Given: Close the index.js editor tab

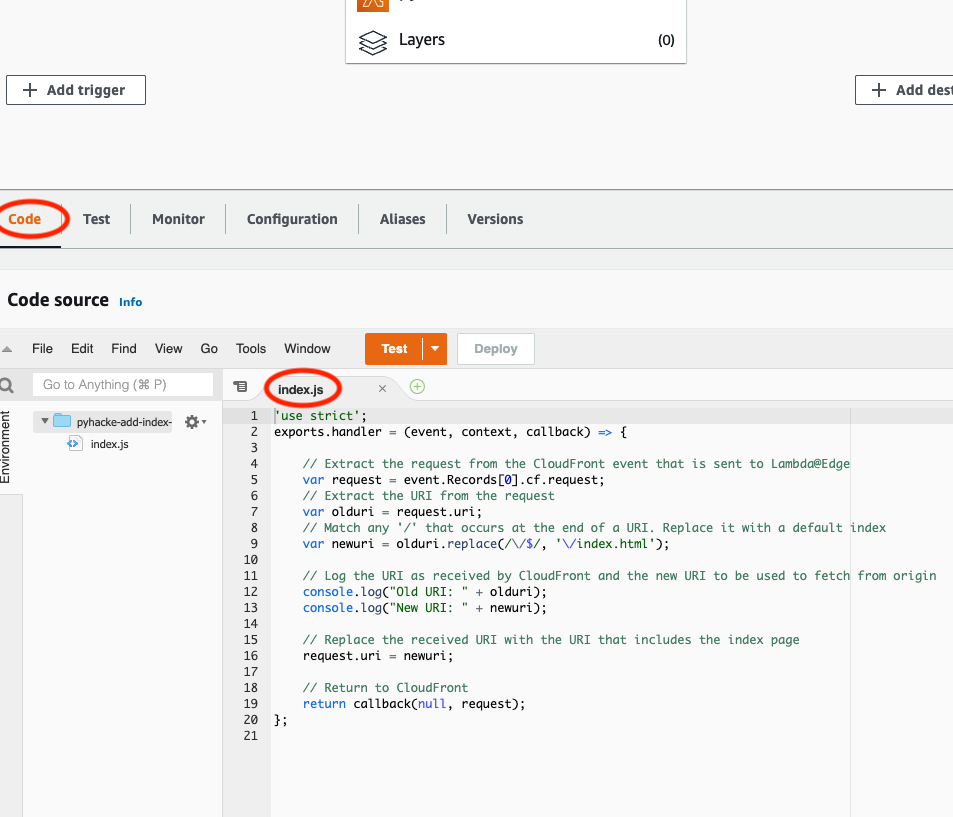Looking at the screenshot, I should coord(382,388).
